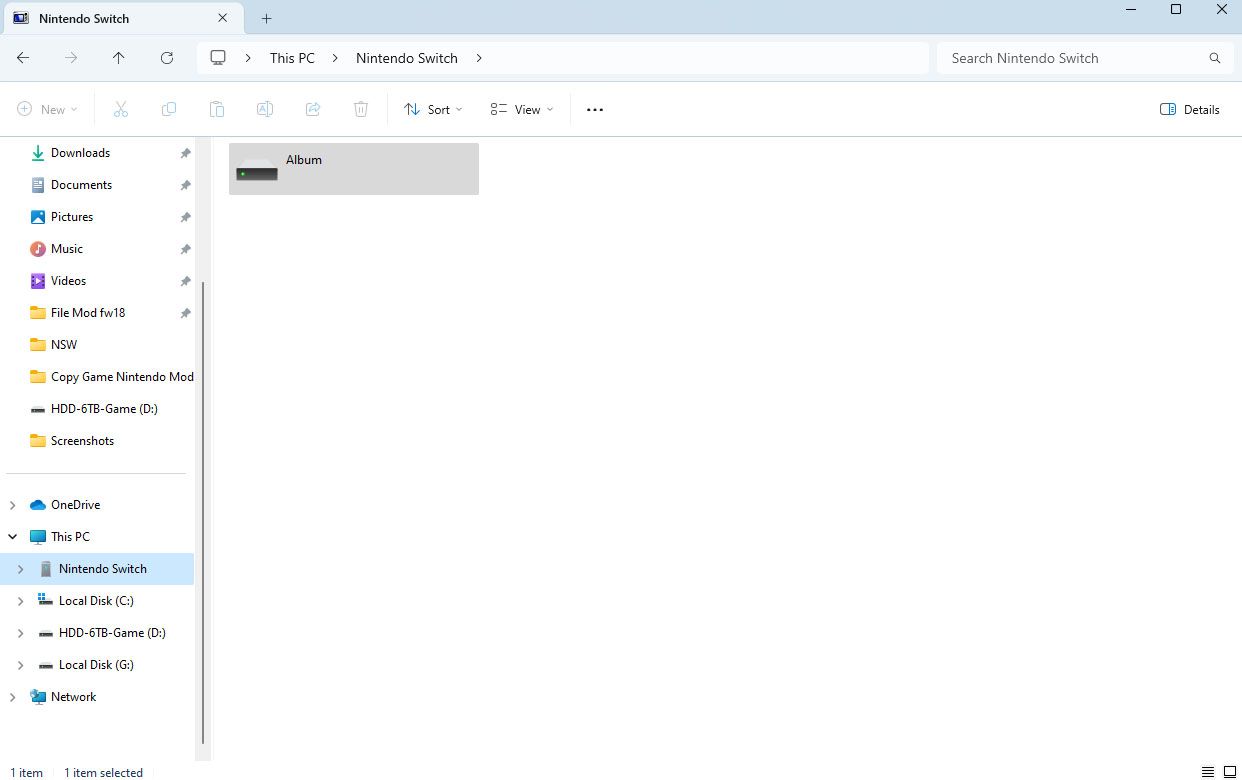The height and width of the screenshot is (780, 1242).
Task: Toggle the Details pane
Action: (x=1190, y=110)
